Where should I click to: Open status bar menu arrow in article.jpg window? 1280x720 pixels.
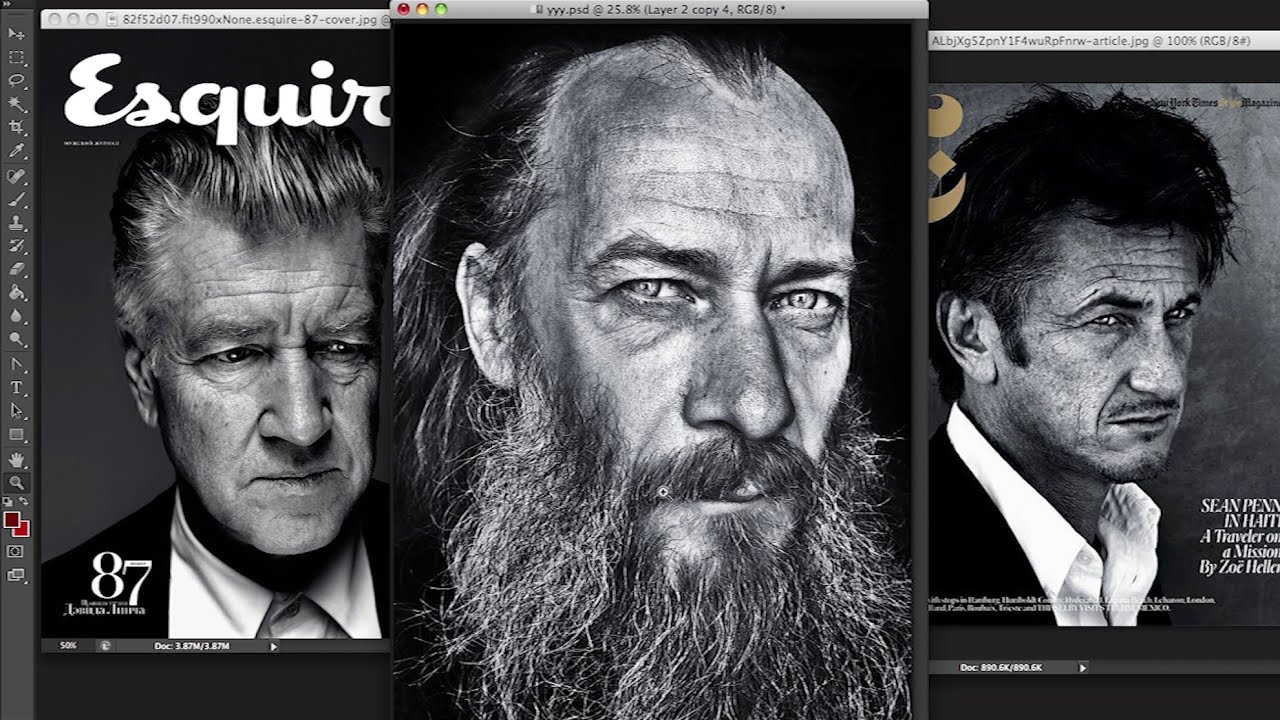(1082, 667)
